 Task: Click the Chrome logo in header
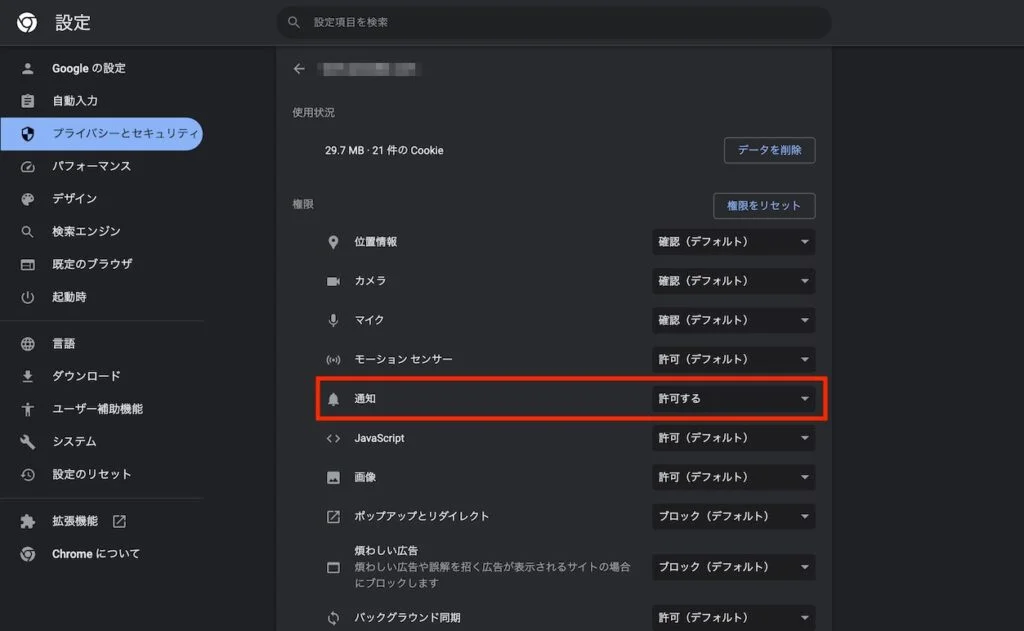point(27,22)
